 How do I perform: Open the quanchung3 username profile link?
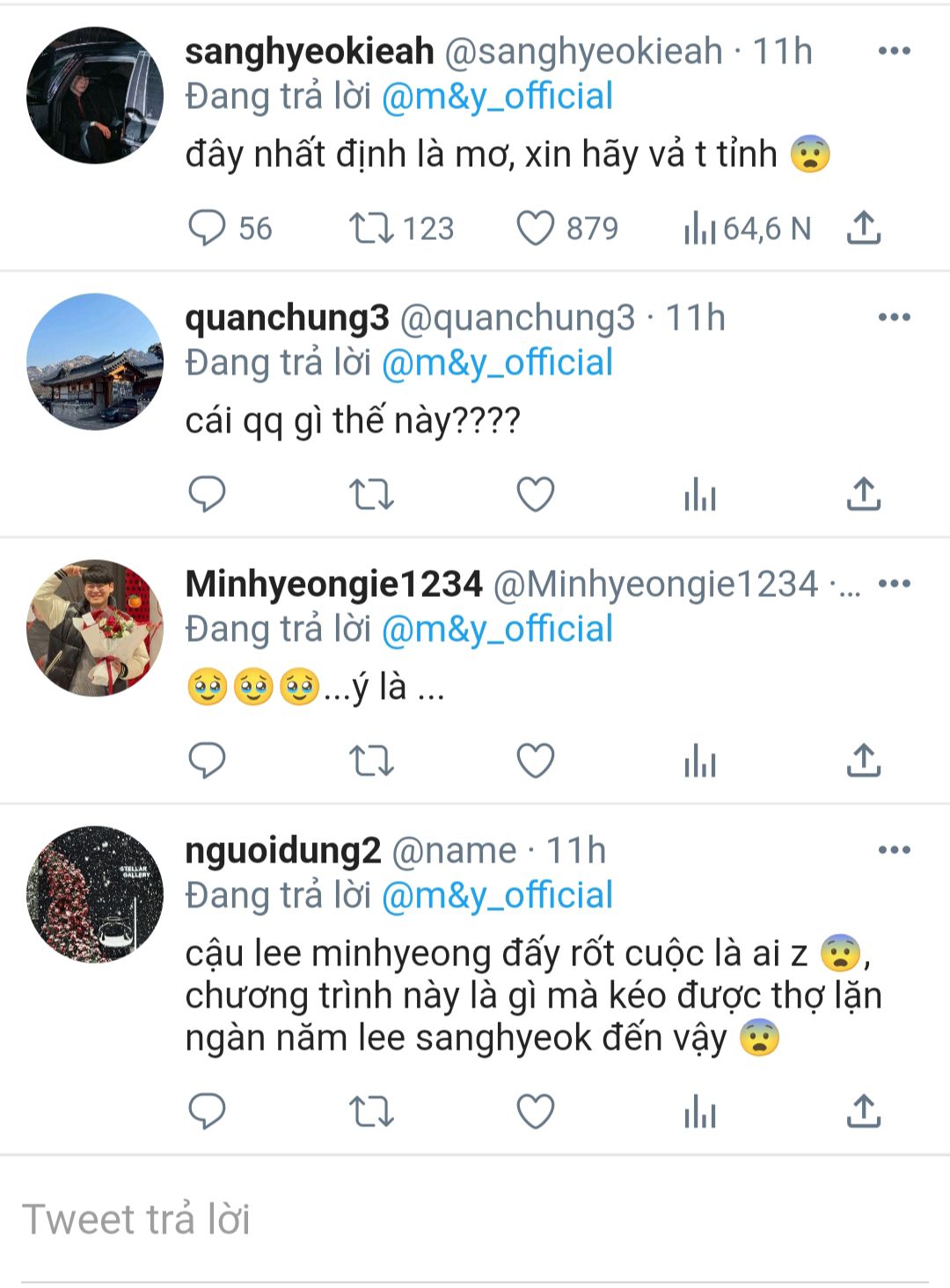(287, 317)
